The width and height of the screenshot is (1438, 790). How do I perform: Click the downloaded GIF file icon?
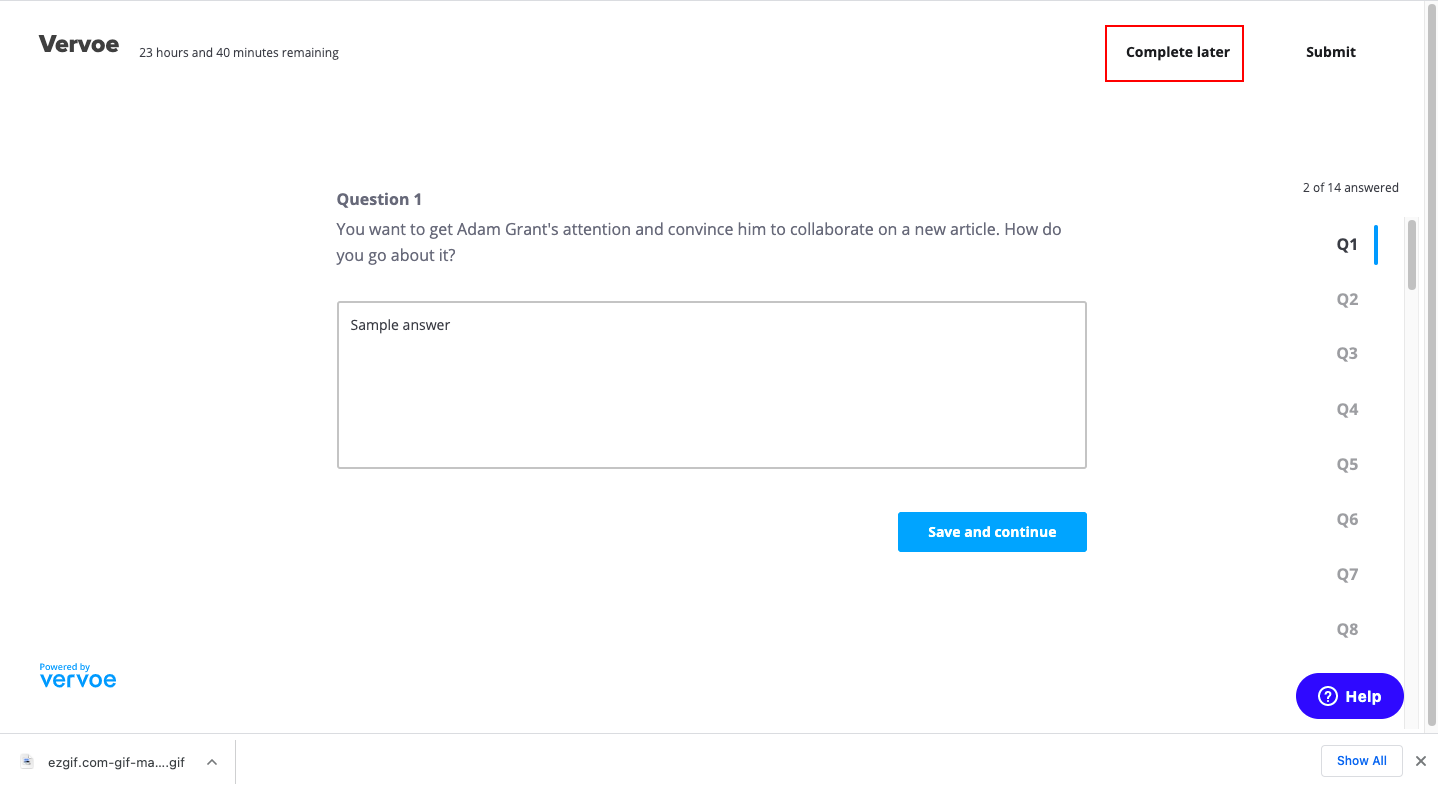(27, 761)
